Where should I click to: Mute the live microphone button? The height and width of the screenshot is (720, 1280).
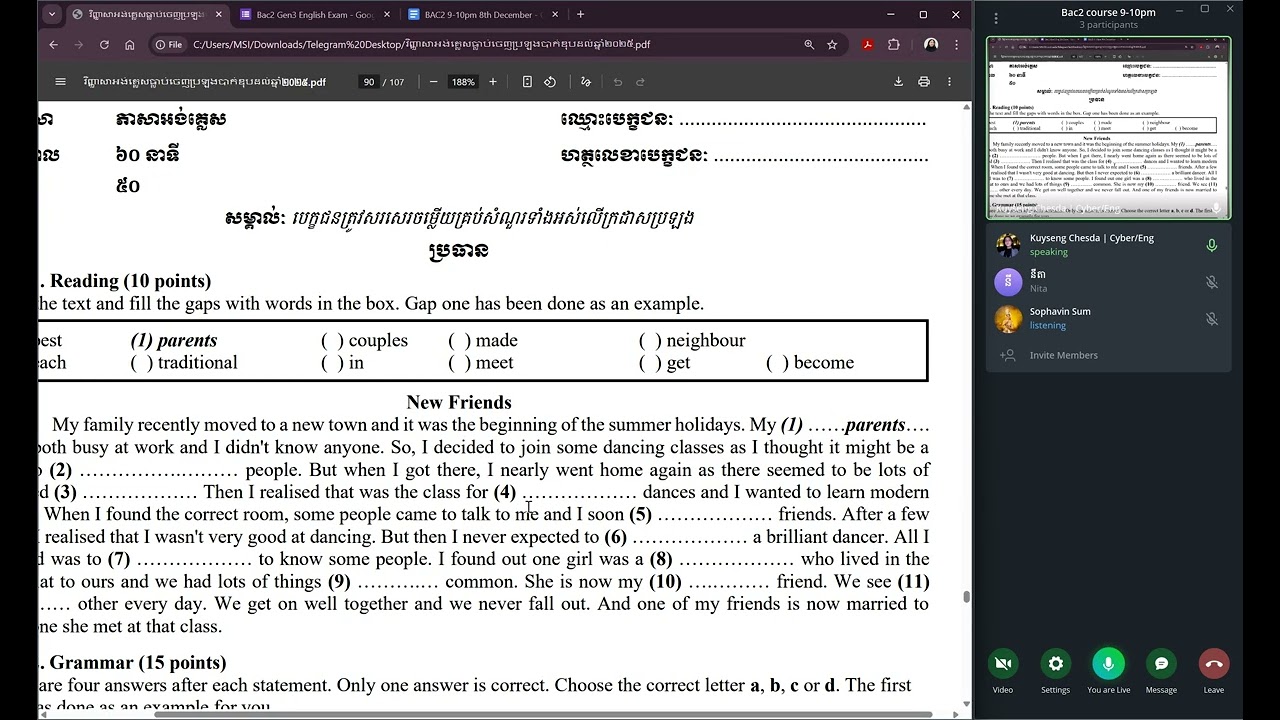1108,664
